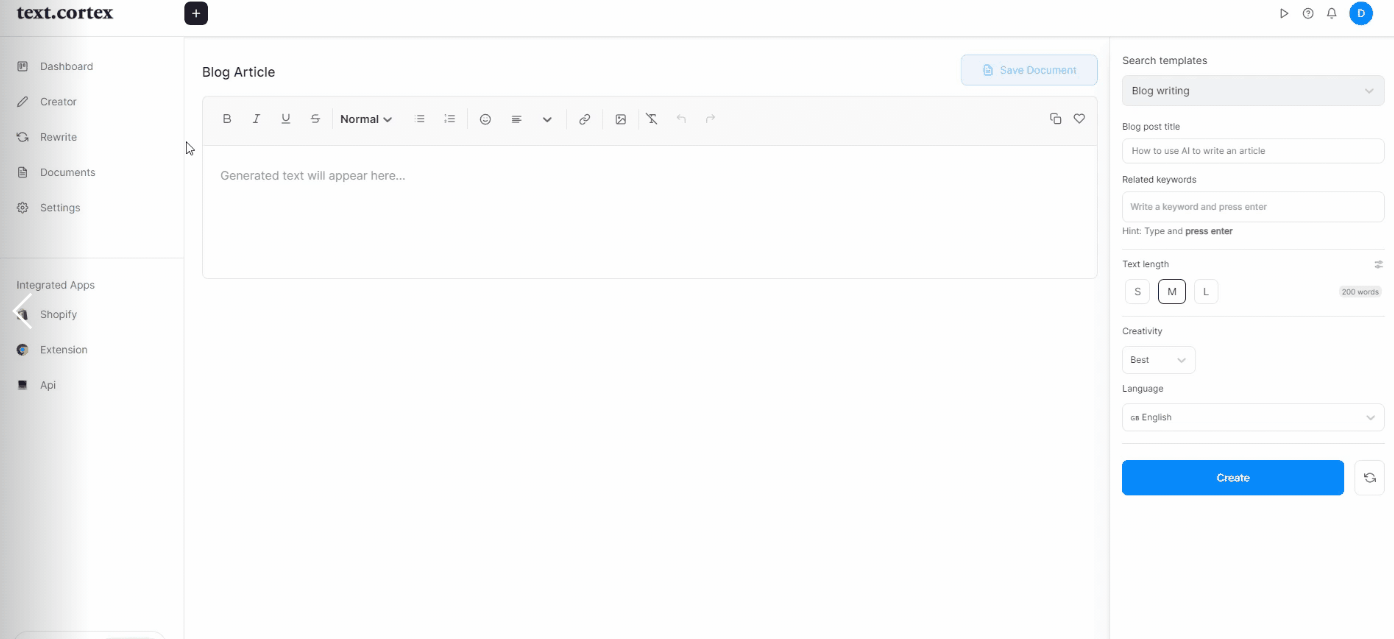Open the Blog writing template dropdown

click(x=1253, y=91)
